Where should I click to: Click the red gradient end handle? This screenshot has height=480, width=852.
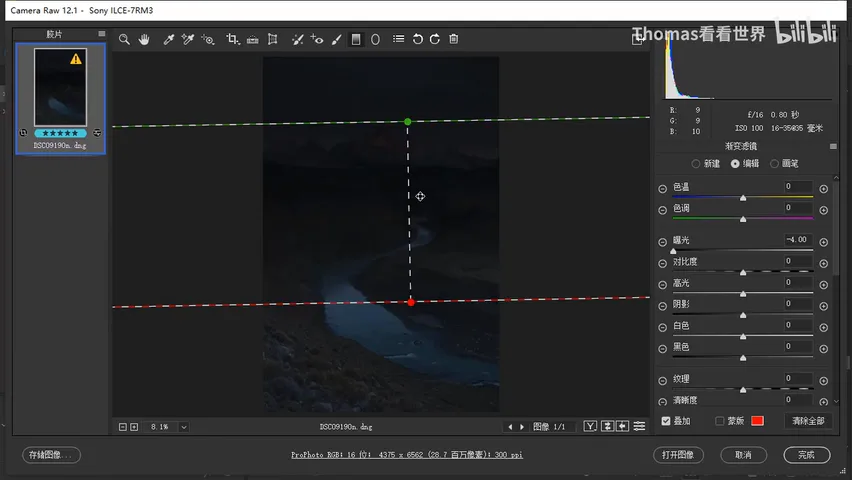click(x=411, y=302)
